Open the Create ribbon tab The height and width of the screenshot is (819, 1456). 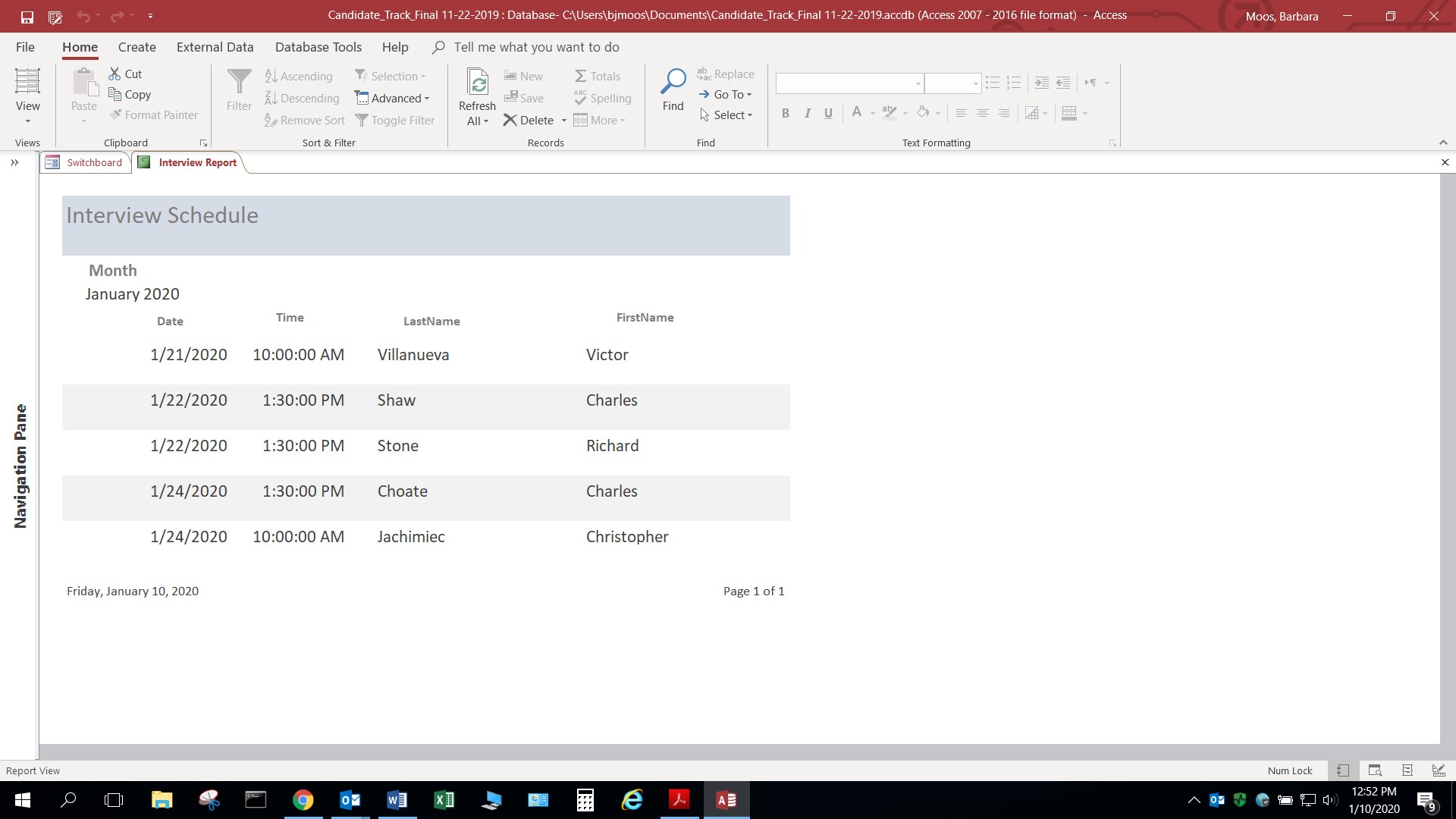(136, 47)
